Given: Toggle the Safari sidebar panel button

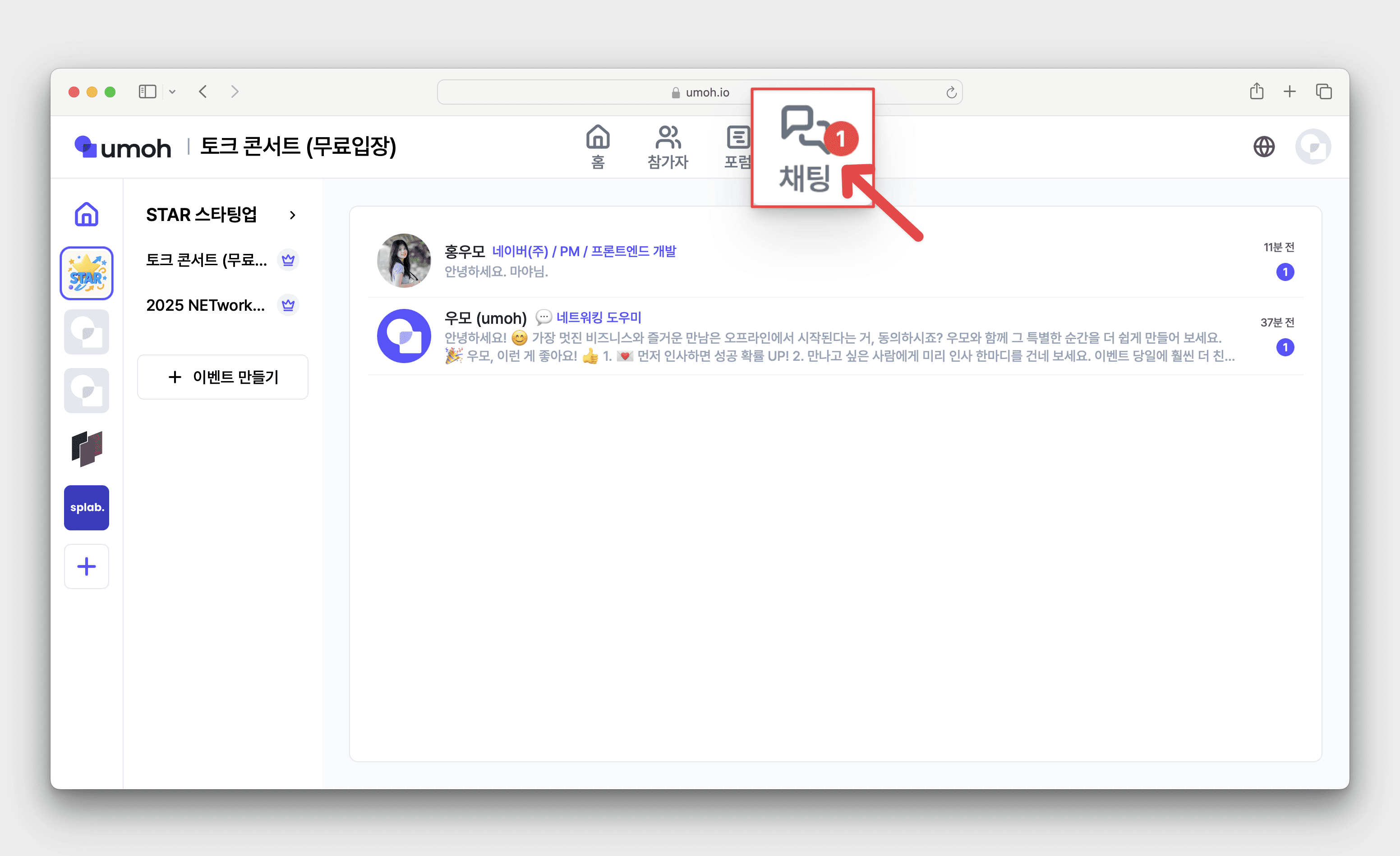Looking at the screenshot, I should pos(147,92).
